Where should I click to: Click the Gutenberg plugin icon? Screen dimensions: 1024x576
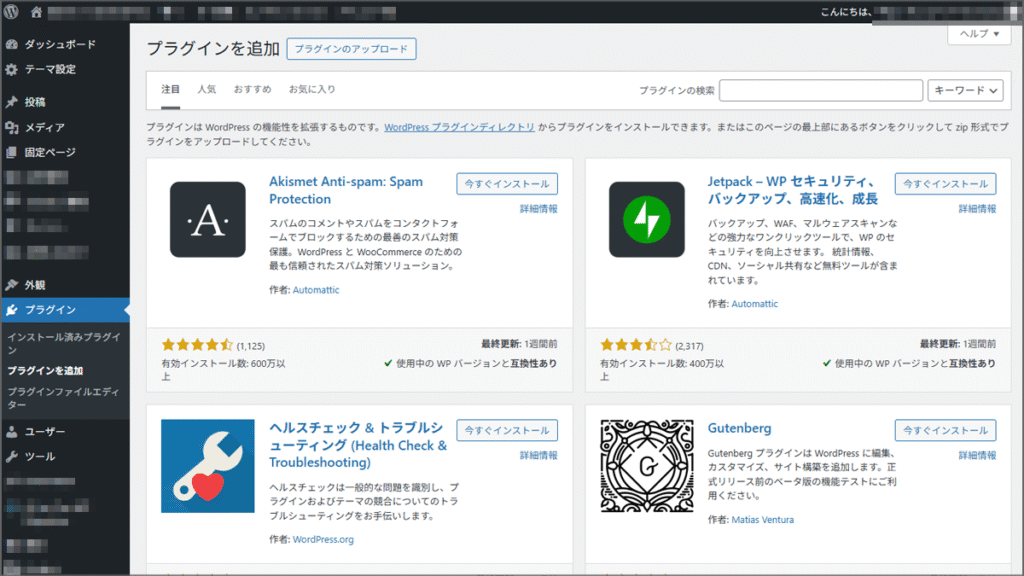point(647,466)
